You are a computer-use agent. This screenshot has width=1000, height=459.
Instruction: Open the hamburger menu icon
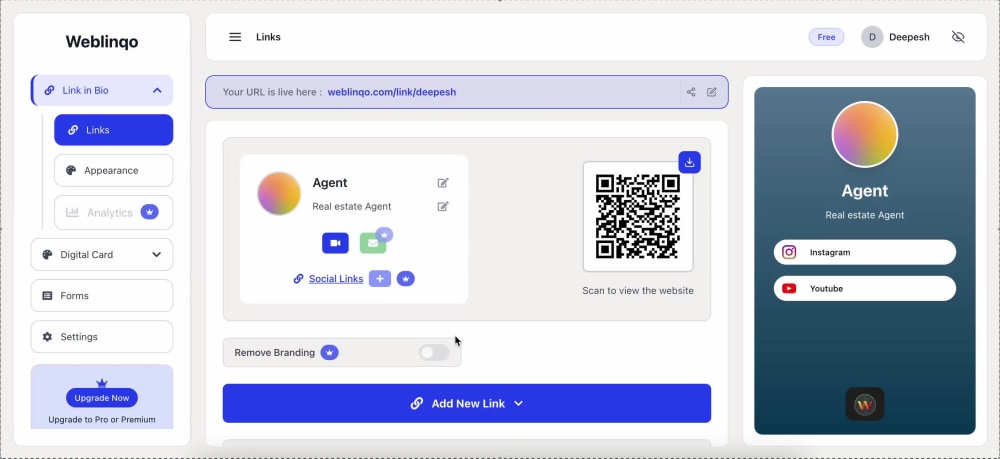point(235,37)
